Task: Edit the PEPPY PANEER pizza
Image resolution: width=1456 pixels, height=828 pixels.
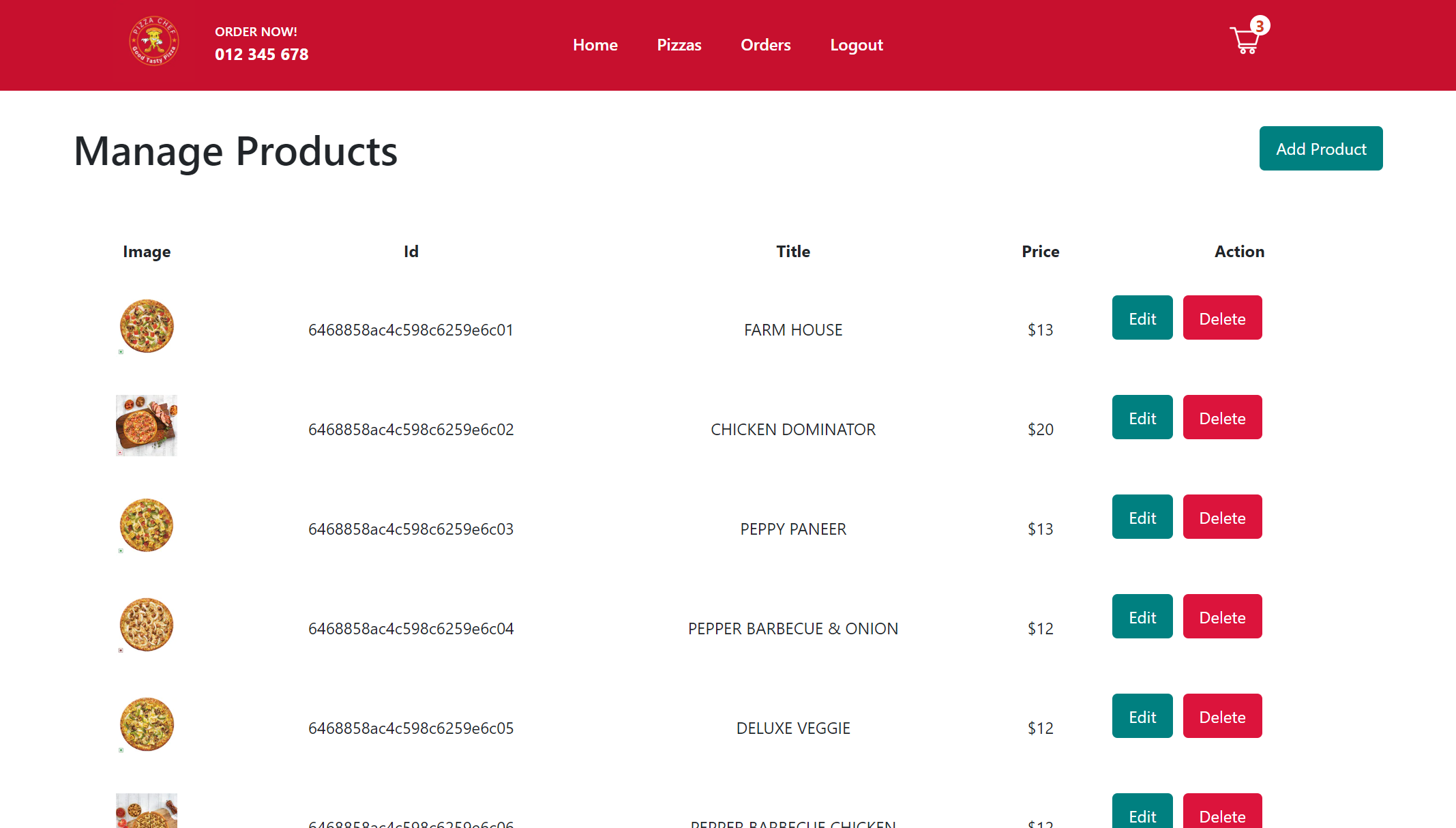Action: click(1142, 516)
